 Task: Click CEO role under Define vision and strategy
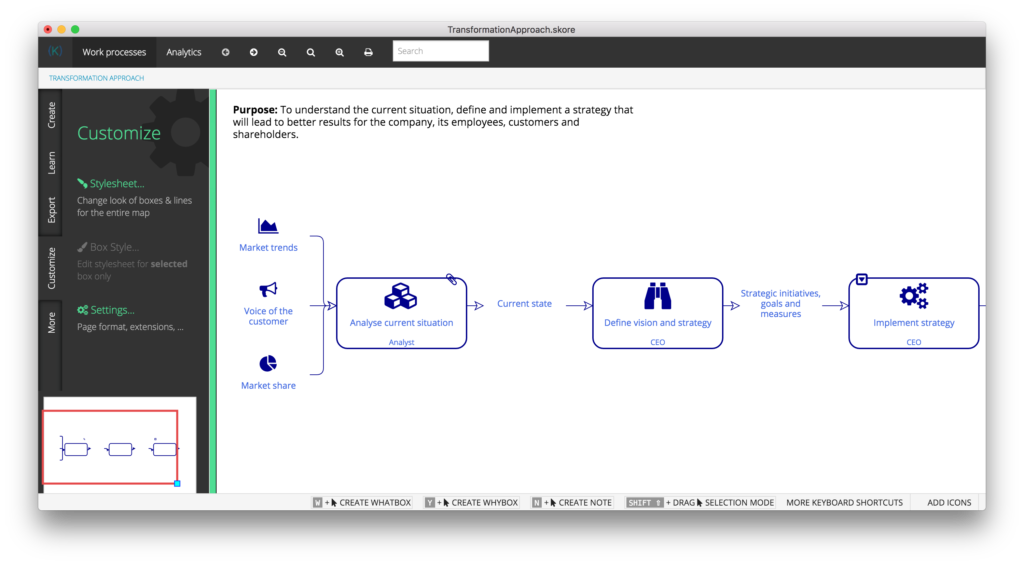[x=658, y=342]
